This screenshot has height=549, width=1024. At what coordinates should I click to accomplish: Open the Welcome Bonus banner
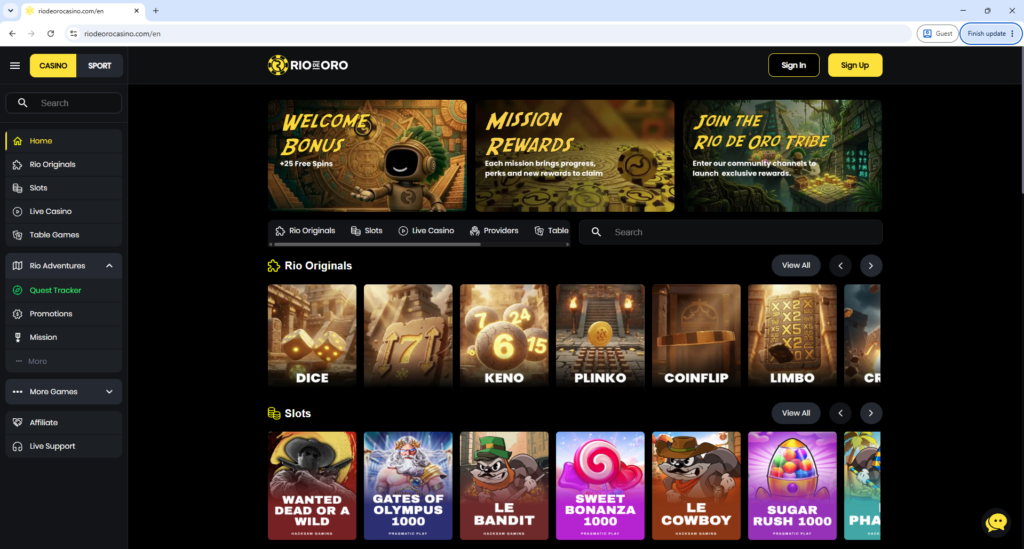pyautogui.click(x=367, y=155)
